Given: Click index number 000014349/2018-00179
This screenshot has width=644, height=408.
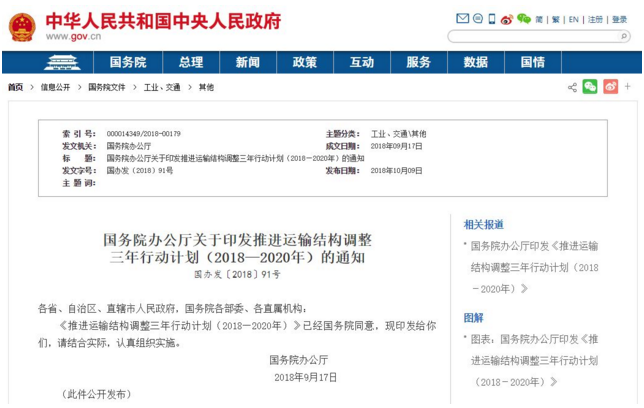Looking at the screenshot, I should 144,134.
